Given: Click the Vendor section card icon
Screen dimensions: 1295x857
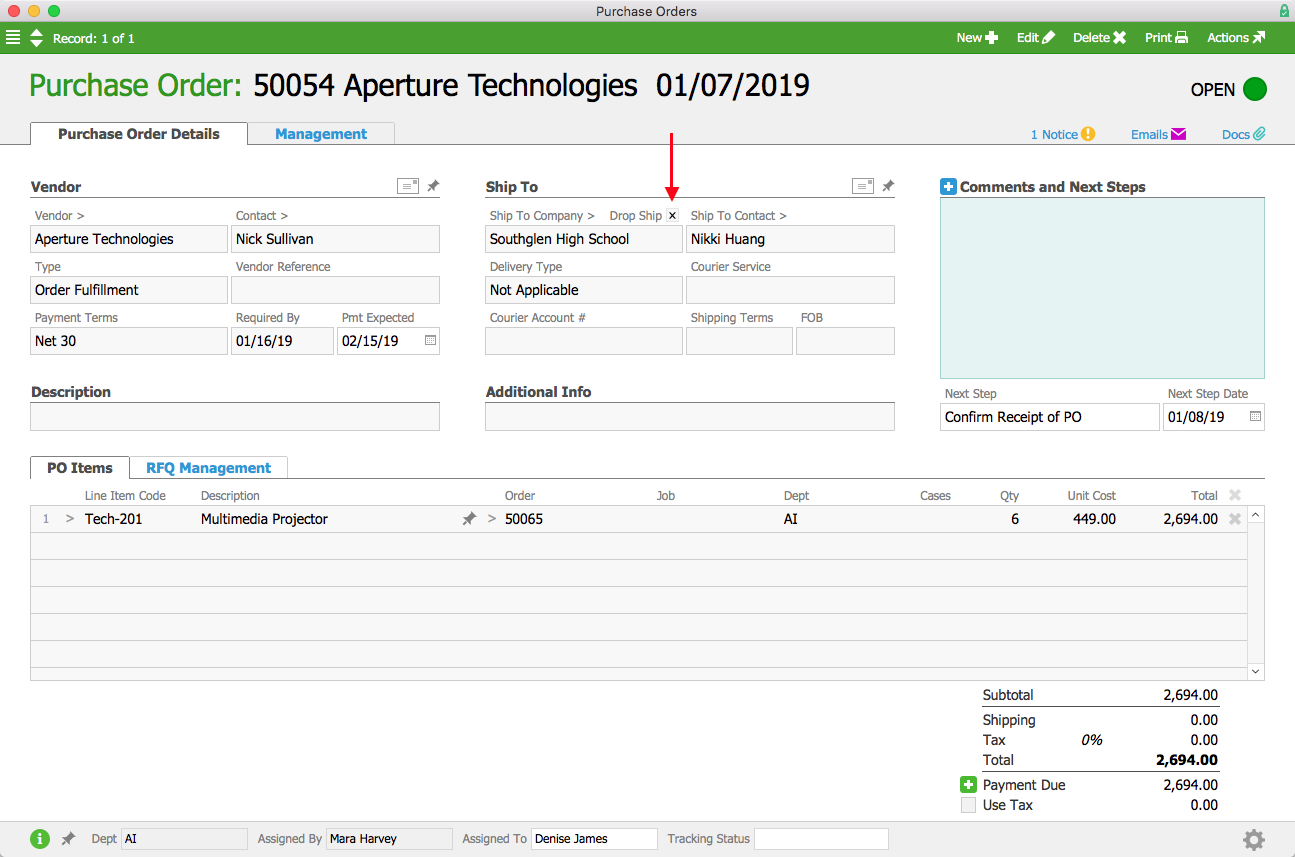Looking at the screenshot, I should point(408,186).
